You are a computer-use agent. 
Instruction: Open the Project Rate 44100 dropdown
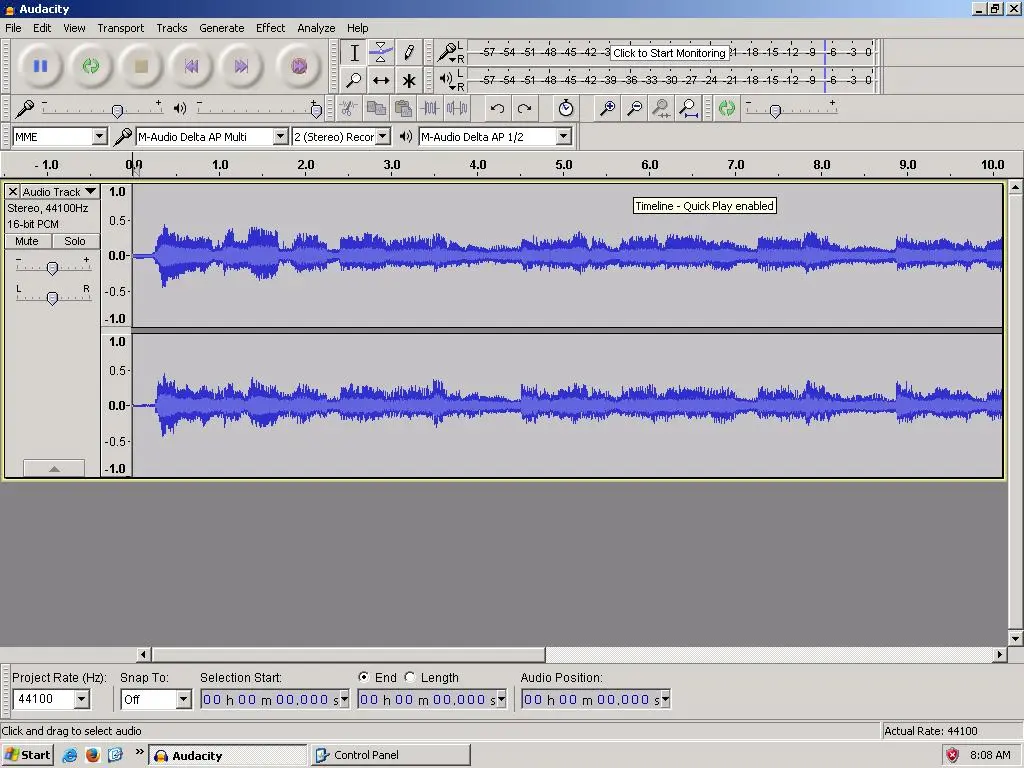(x=81, y=700)
